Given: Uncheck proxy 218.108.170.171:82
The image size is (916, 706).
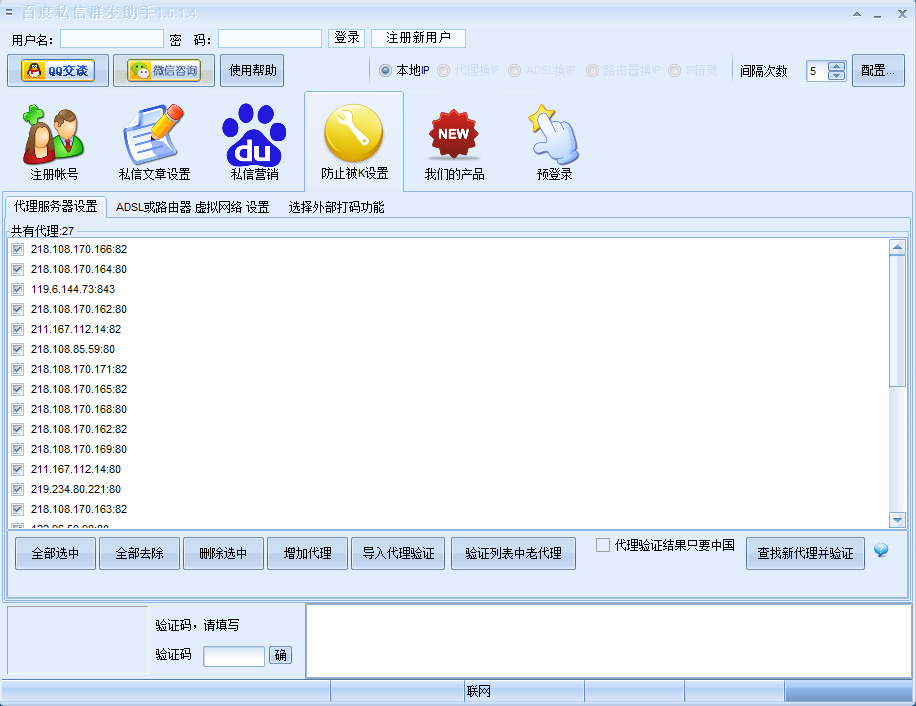Looking at the screenshot, I should [x=18, y=369].
